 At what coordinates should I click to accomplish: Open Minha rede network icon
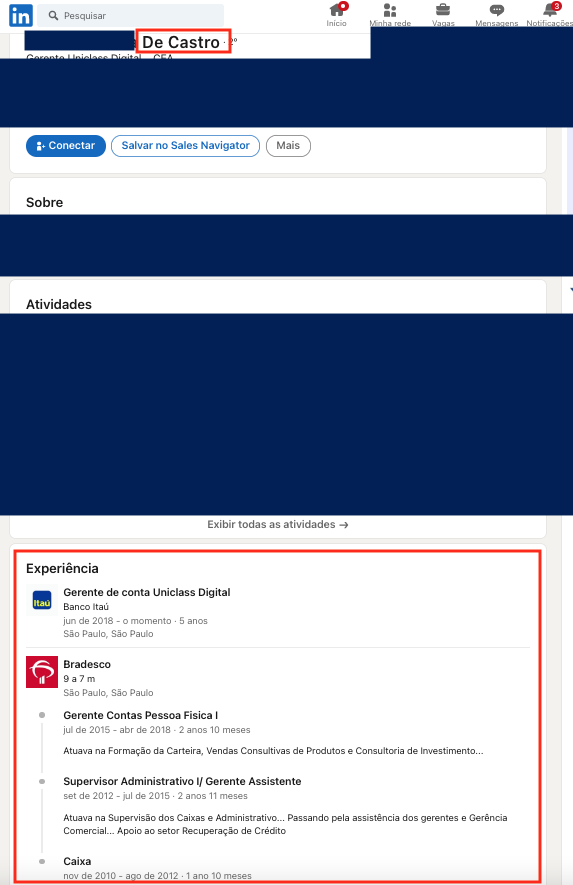390,10
